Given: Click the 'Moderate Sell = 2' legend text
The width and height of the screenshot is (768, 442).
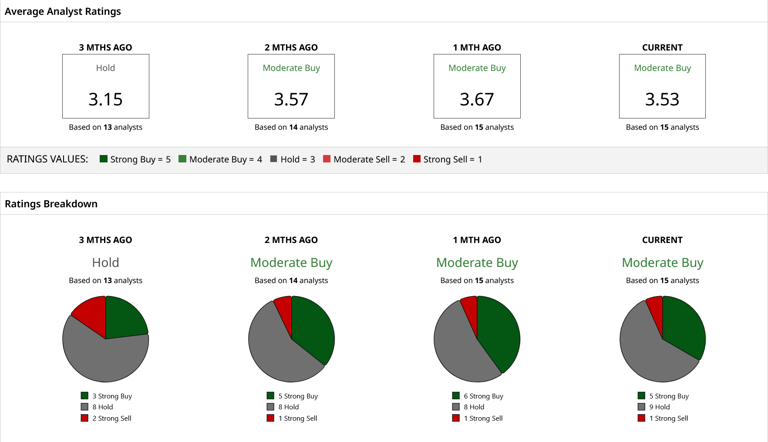Looking at the screenshot, I should tap(369, 159).
